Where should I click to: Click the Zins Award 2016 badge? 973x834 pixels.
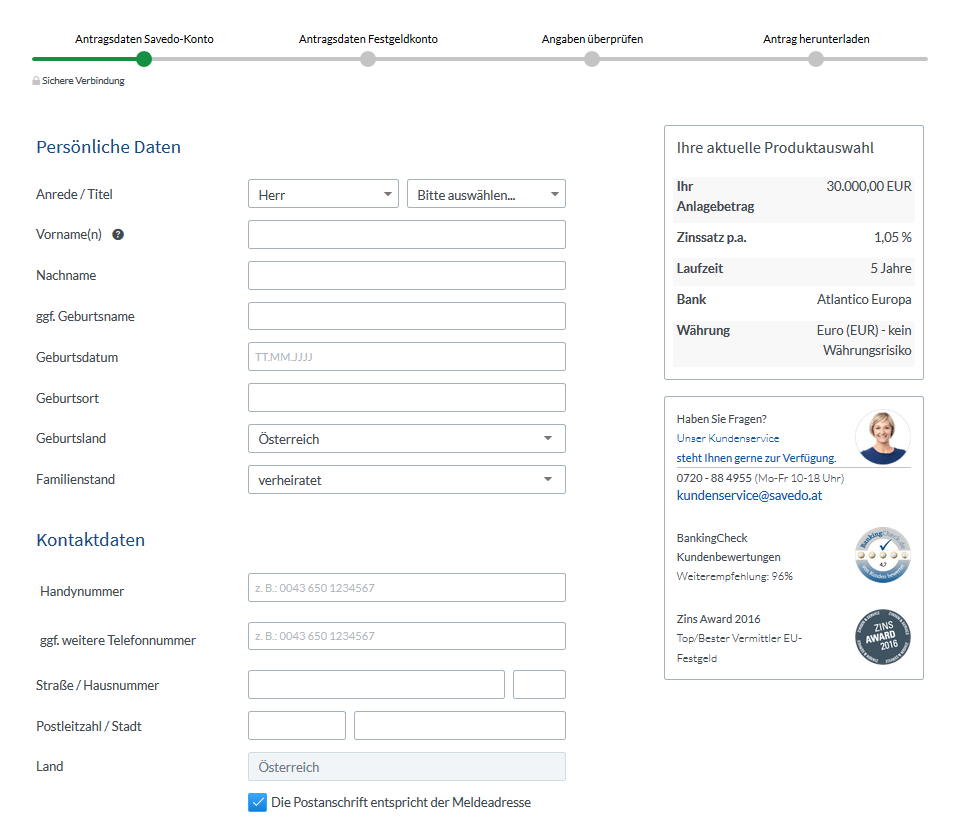tap(883, 637)
